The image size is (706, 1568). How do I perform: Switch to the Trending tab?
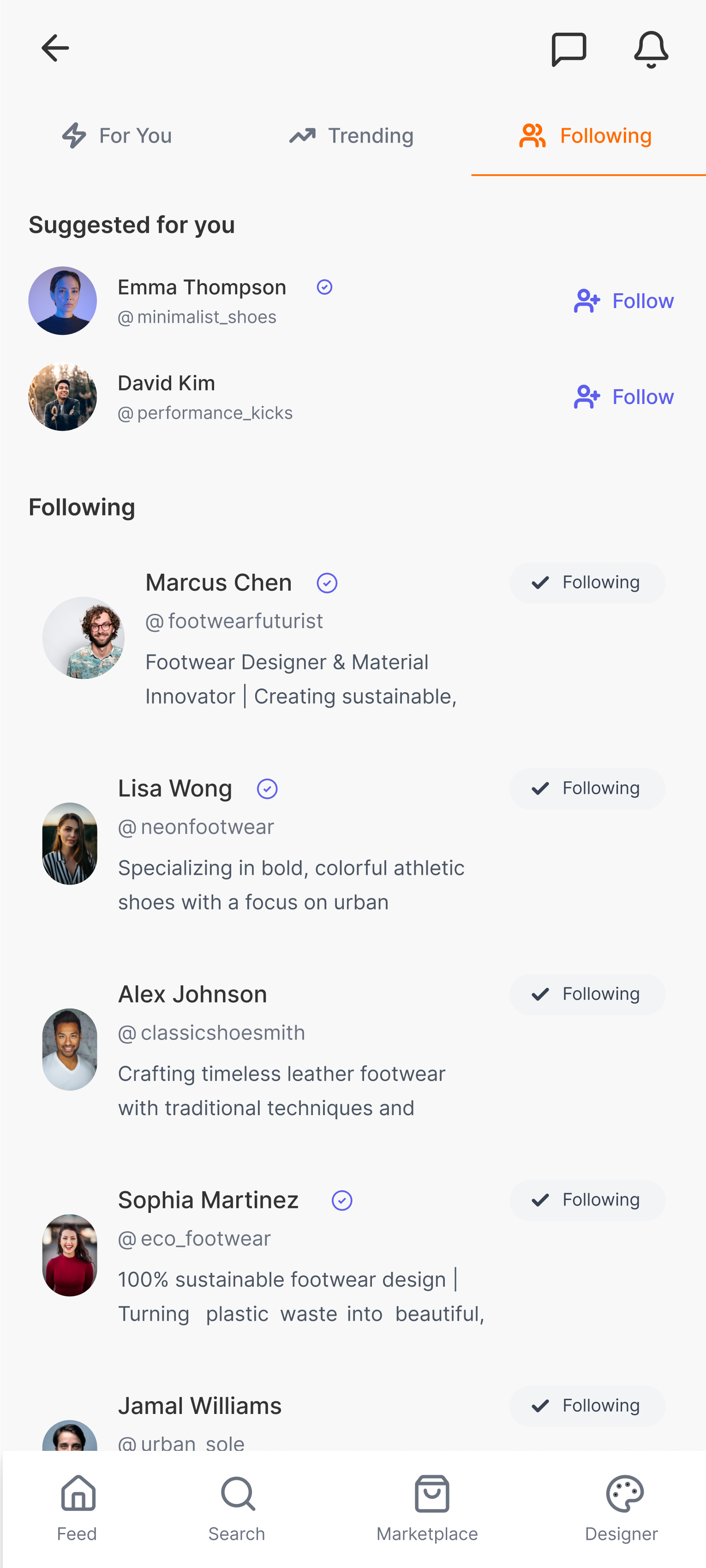pyautogui.click(x=352, y=136)
